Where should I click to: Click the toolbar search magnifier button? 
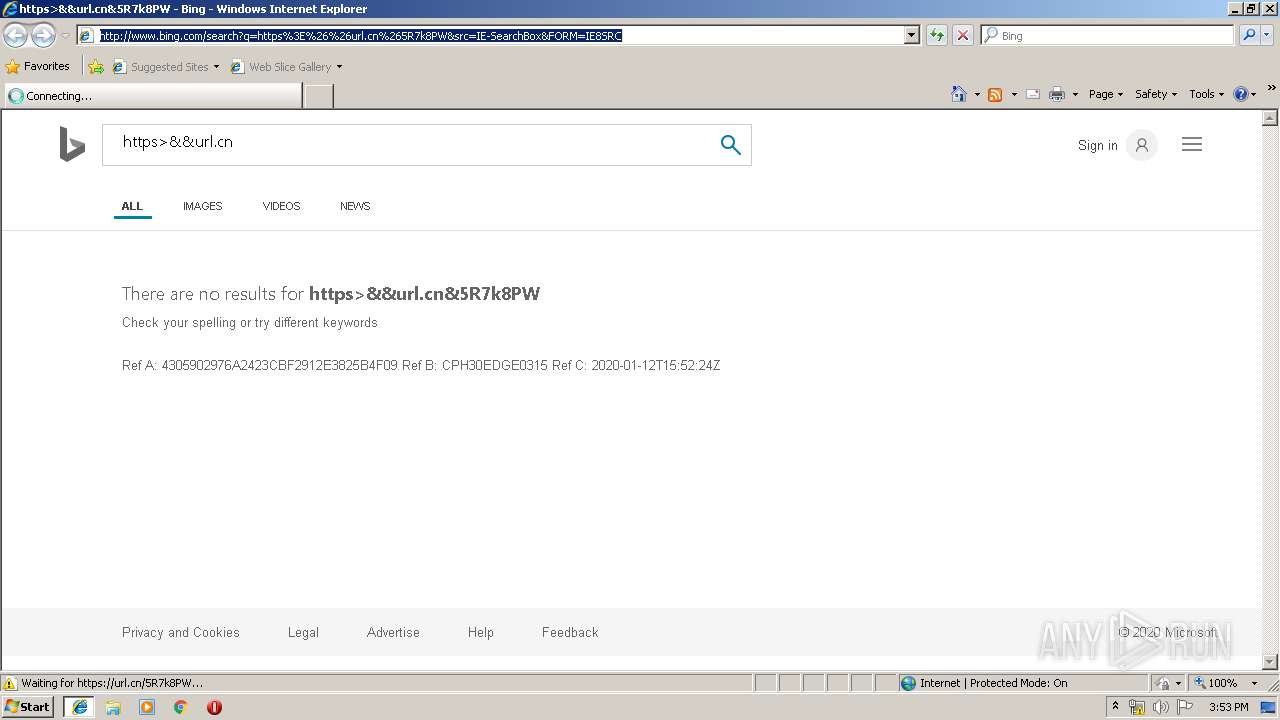click(x=1249, y=36)
